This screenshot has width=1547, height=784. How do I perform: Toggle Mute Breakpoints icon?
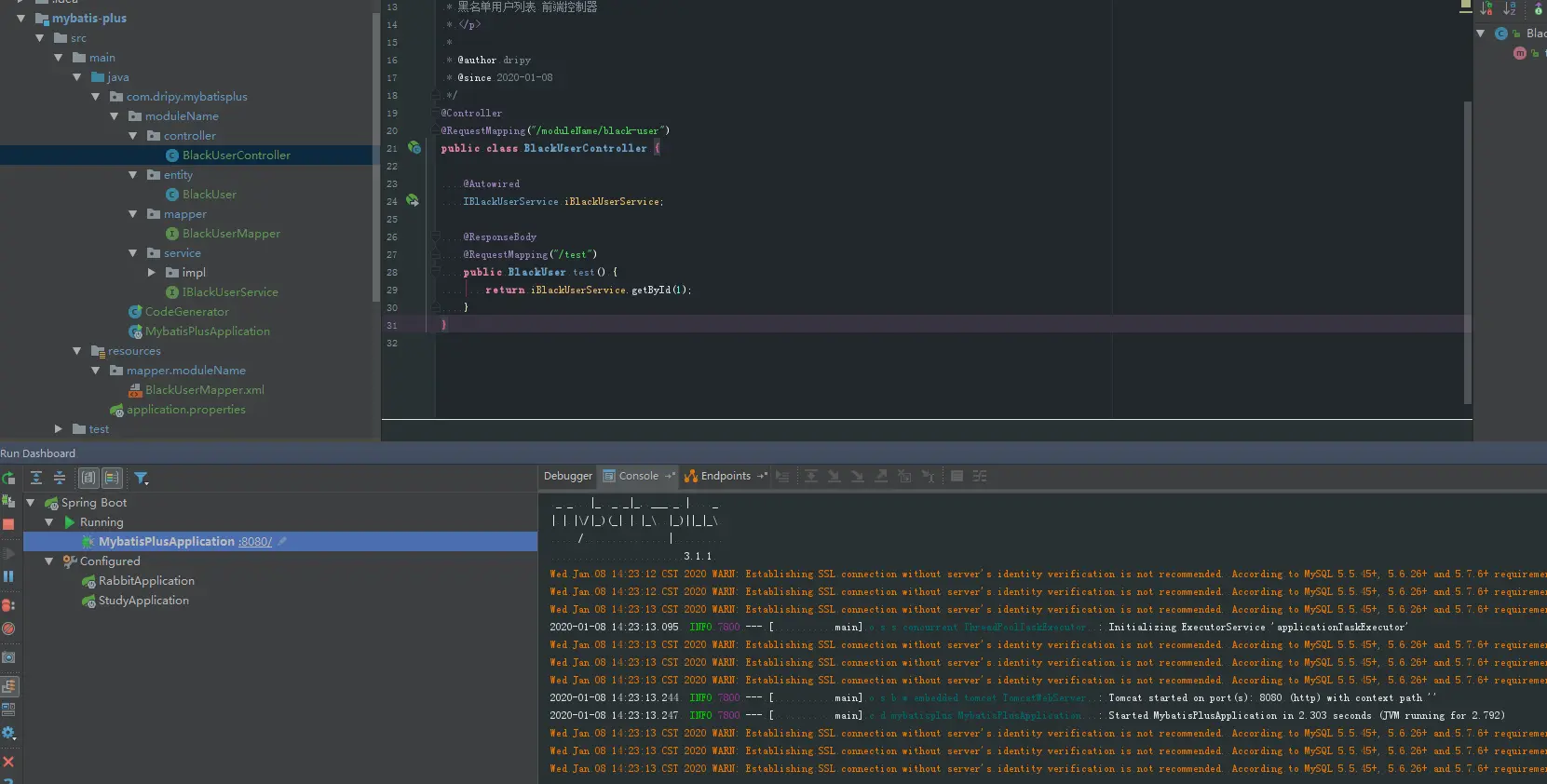8,629
